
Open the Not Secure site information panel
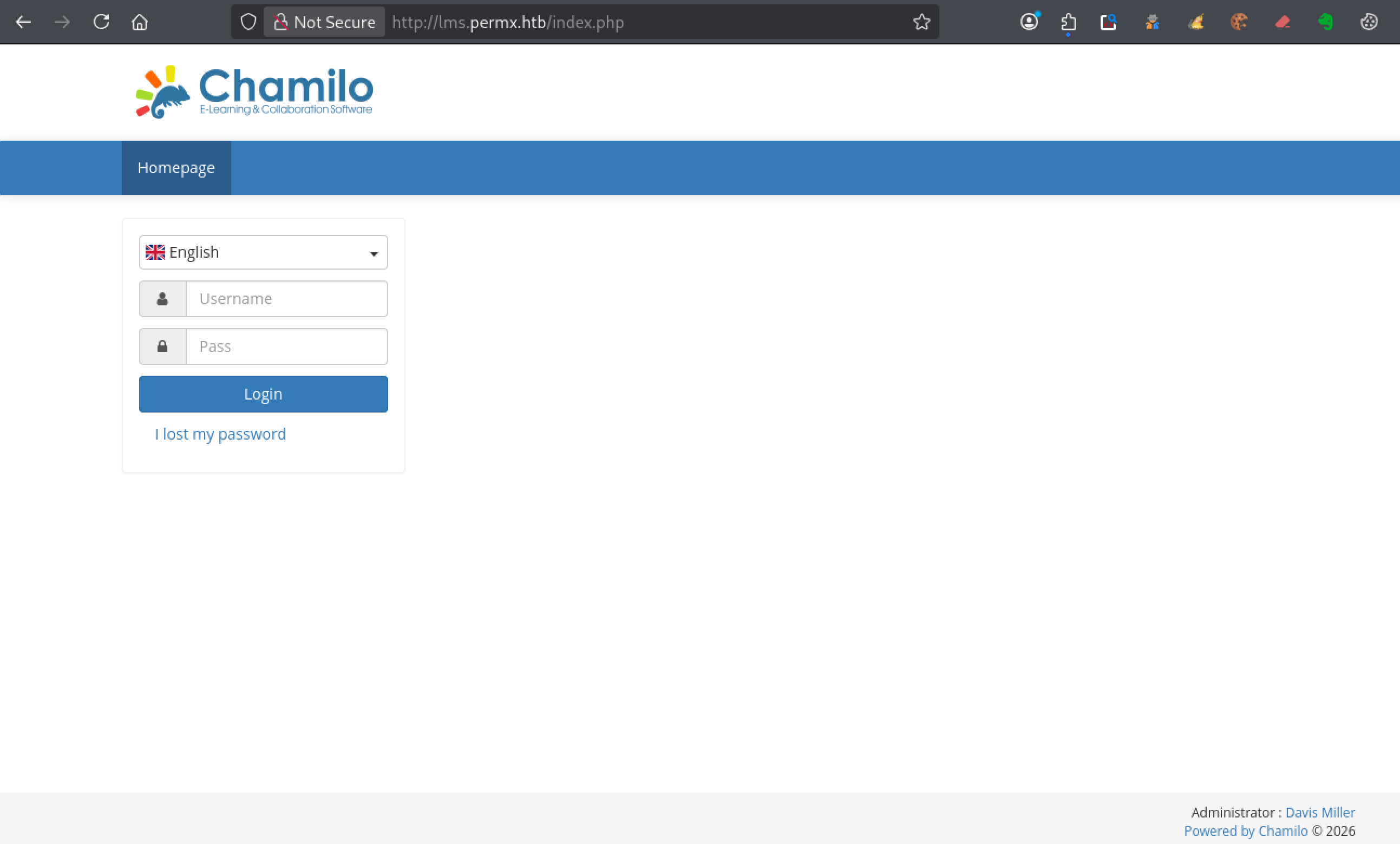(324, 22)
